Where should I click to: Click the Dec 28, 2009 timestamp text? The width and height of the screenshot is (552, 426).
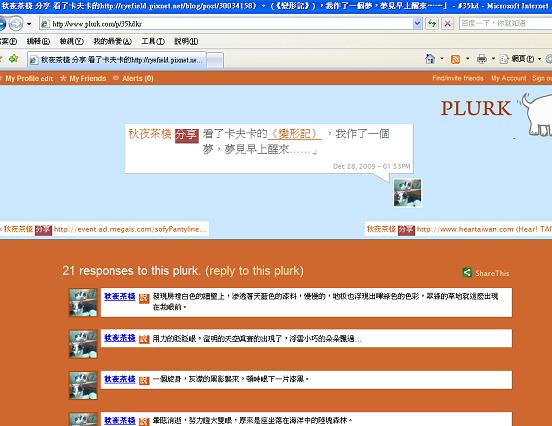coord(371,166)
